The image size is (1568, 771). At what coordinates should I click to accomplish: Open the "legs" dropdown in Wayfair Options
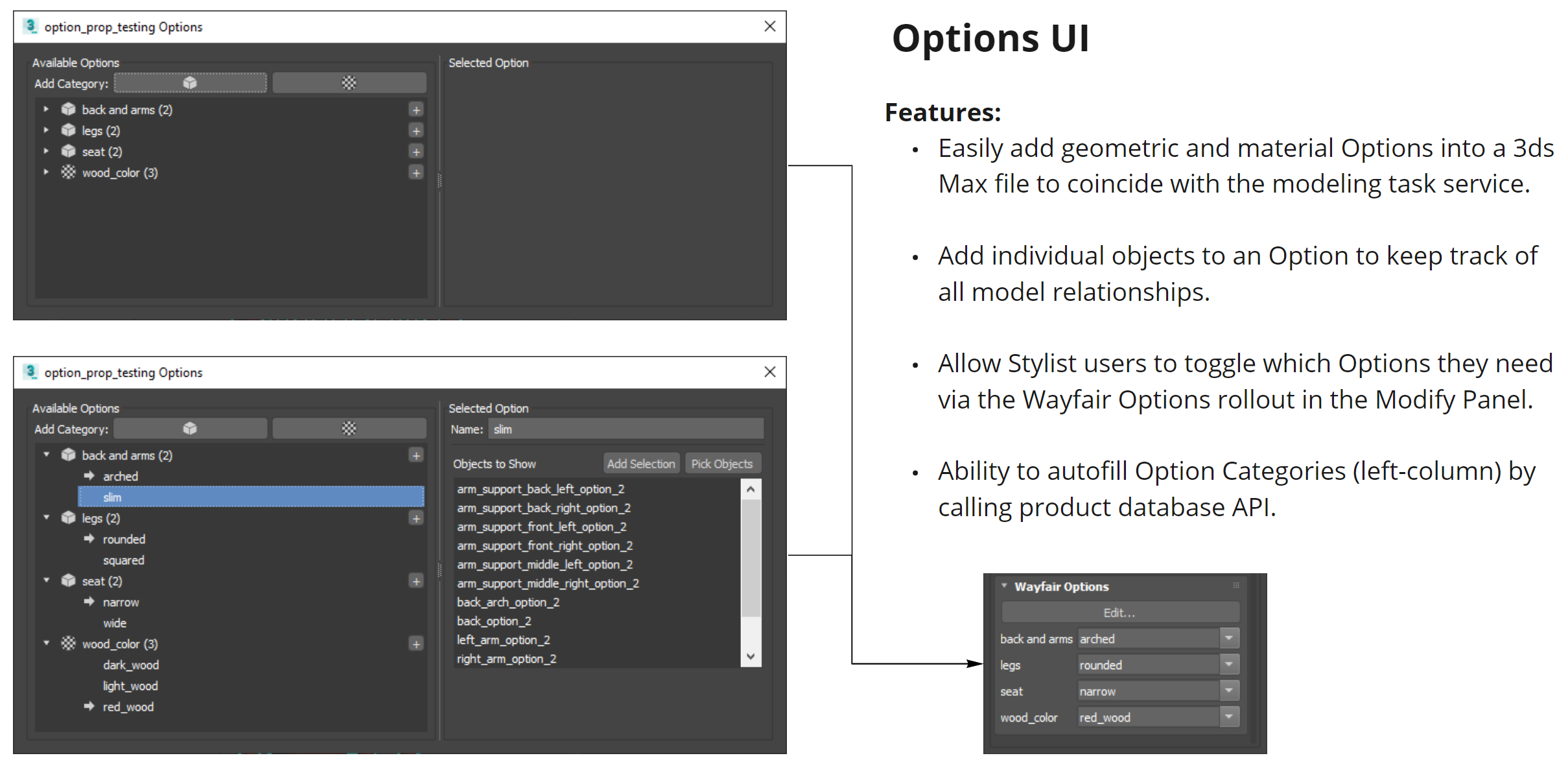click(x=1228, y=664)
